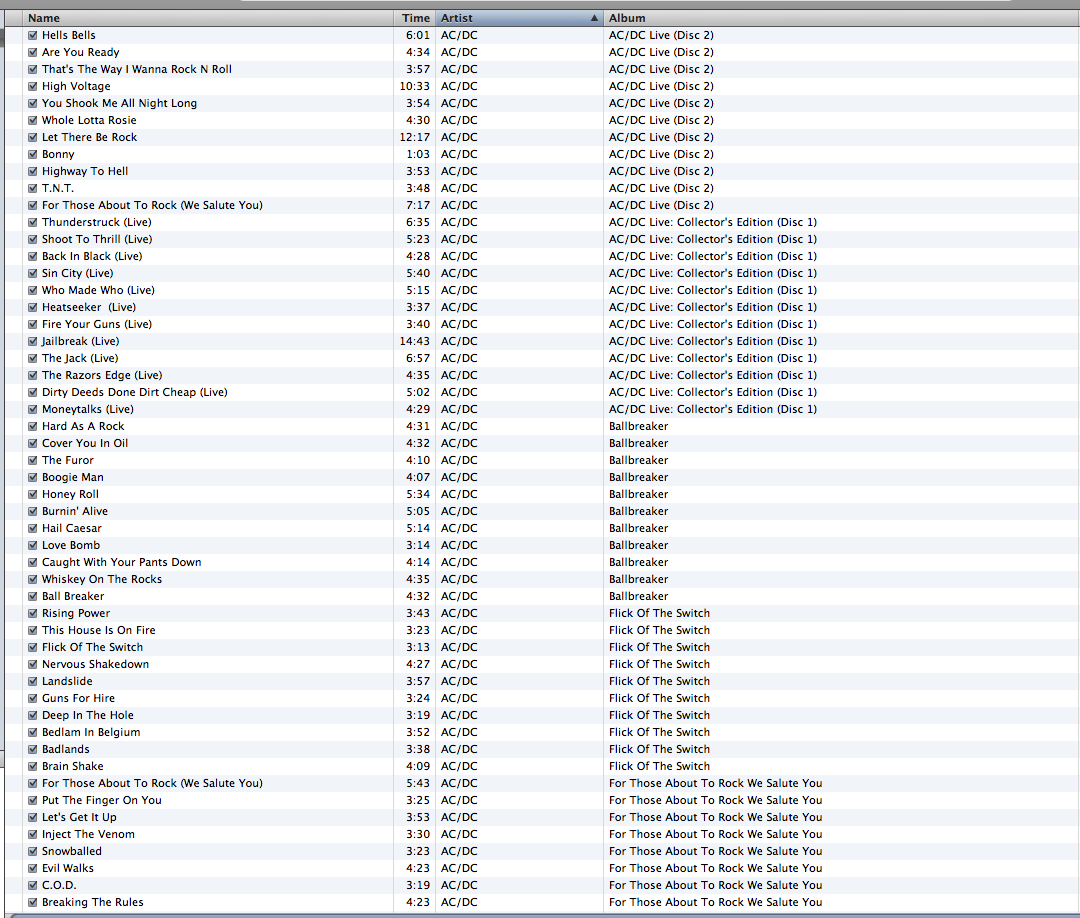Toggle checkbox for Ball Breaker

tap(32, 596)
